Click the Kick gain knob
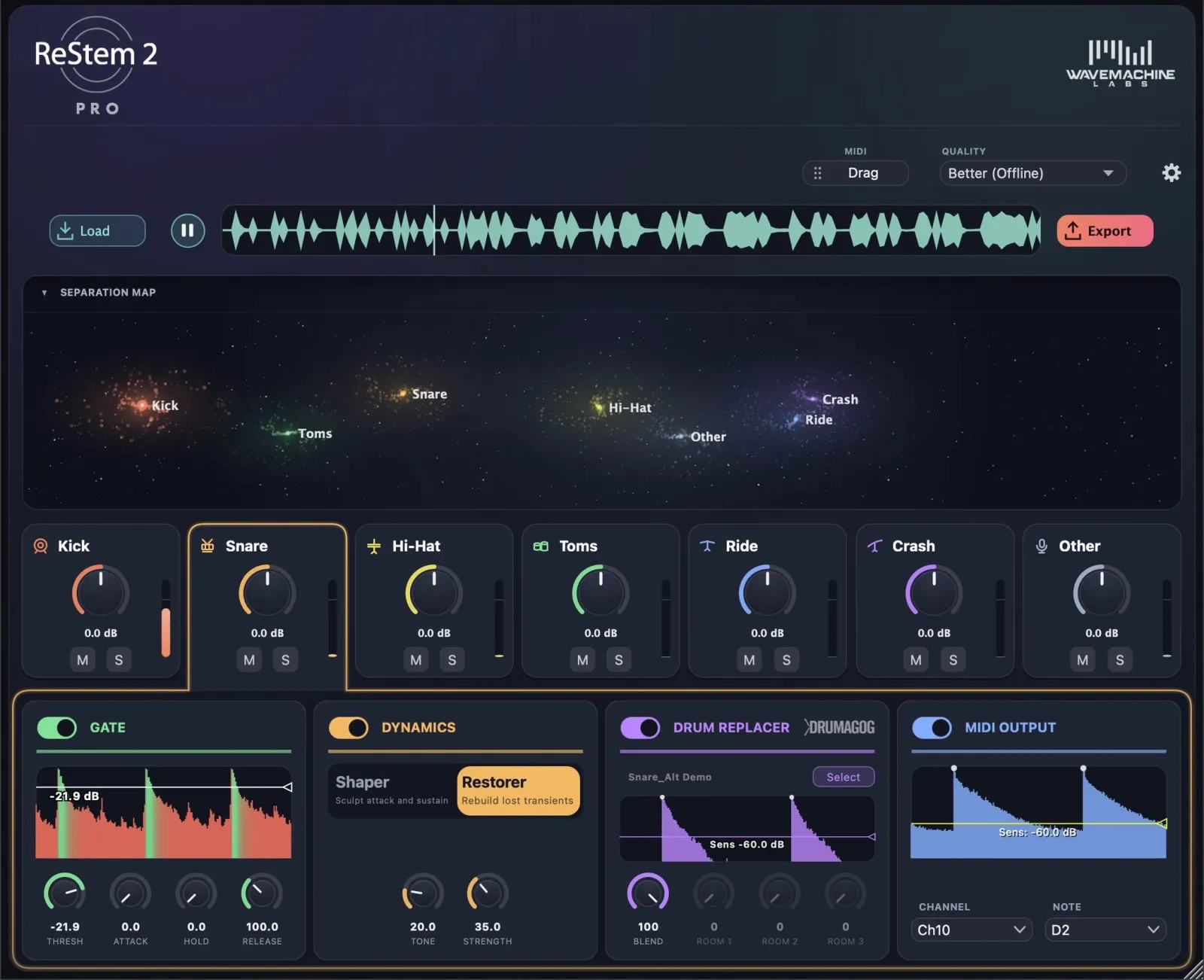Image resolution: width=1204 pixels, height=980 pixels. 100,592
